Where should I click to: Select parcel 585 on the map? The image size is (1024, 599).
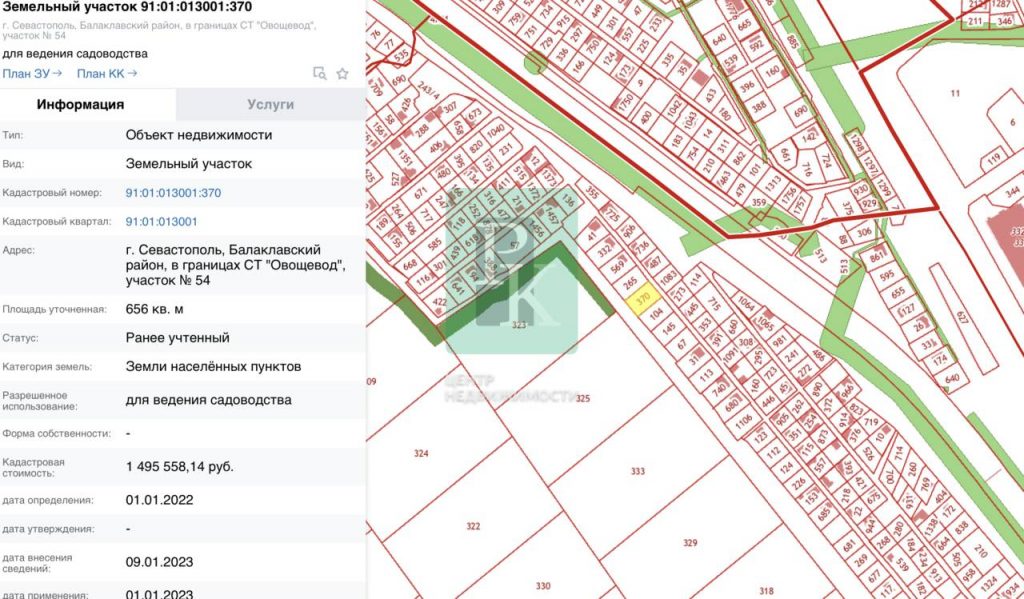(x=434, y=246)
